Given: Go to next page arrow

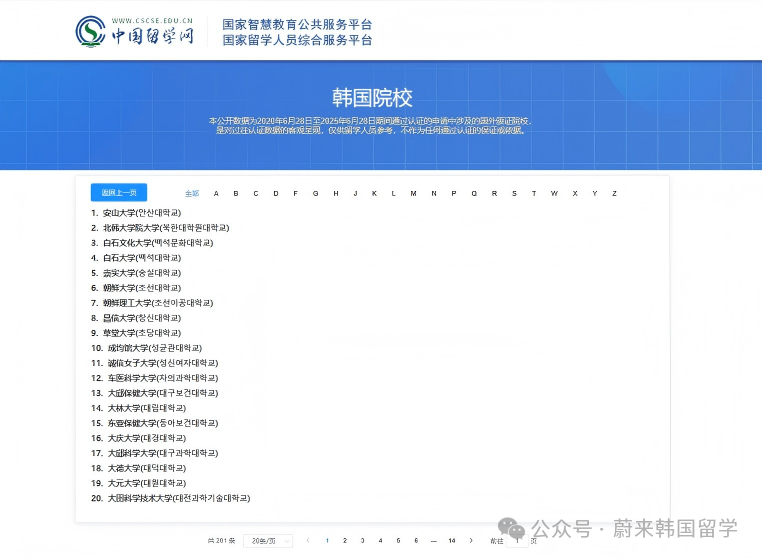Looking at the screenshot, I should click(x=471, y=541).
